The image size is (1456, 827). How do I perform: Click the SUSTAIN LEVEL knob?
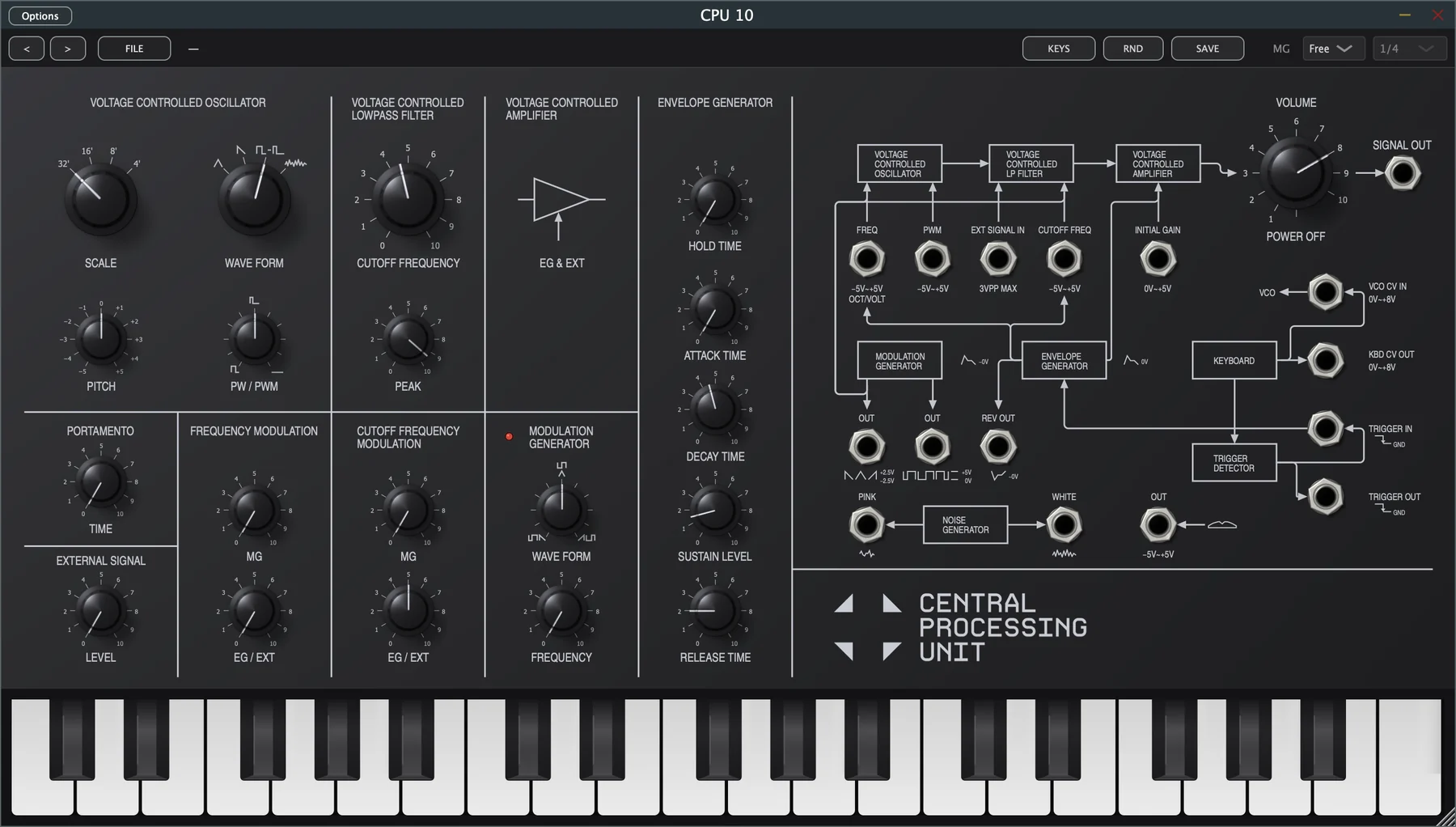tap(715, 510)
